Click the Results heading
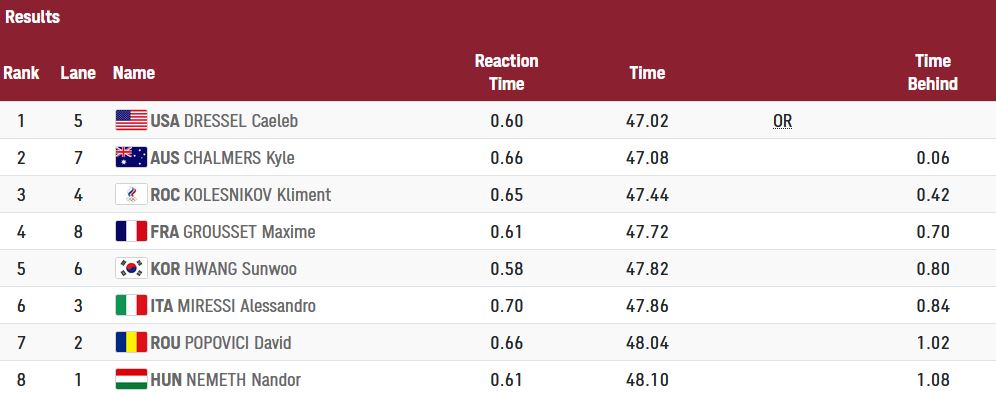 (x=32, y=17)
